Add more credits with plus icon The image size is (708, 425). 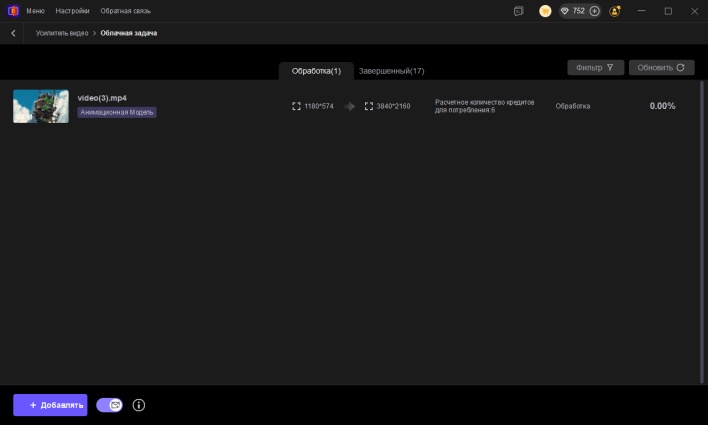pos(595,11)
